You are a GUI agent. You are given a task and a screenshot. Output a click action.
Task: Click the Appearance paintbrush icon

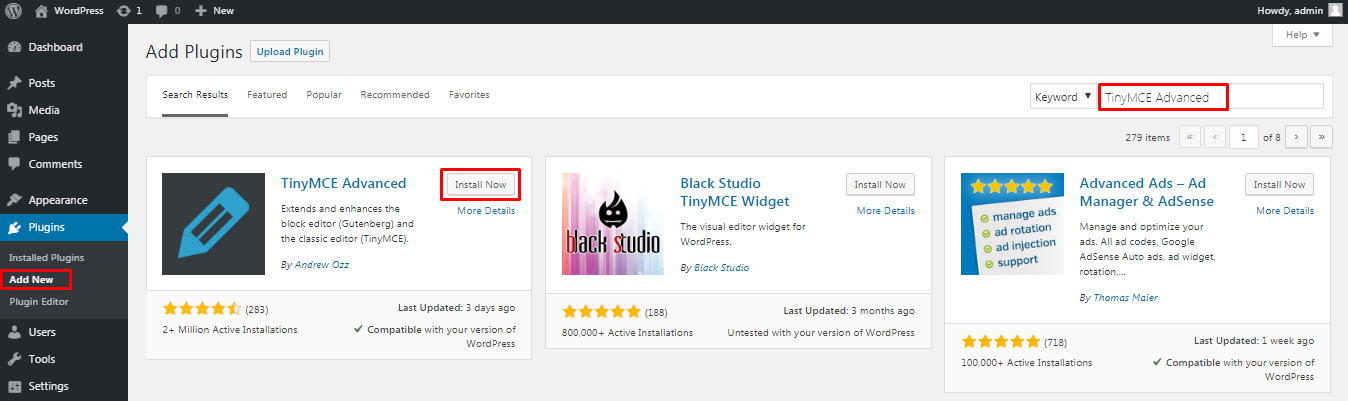[14, 200]
